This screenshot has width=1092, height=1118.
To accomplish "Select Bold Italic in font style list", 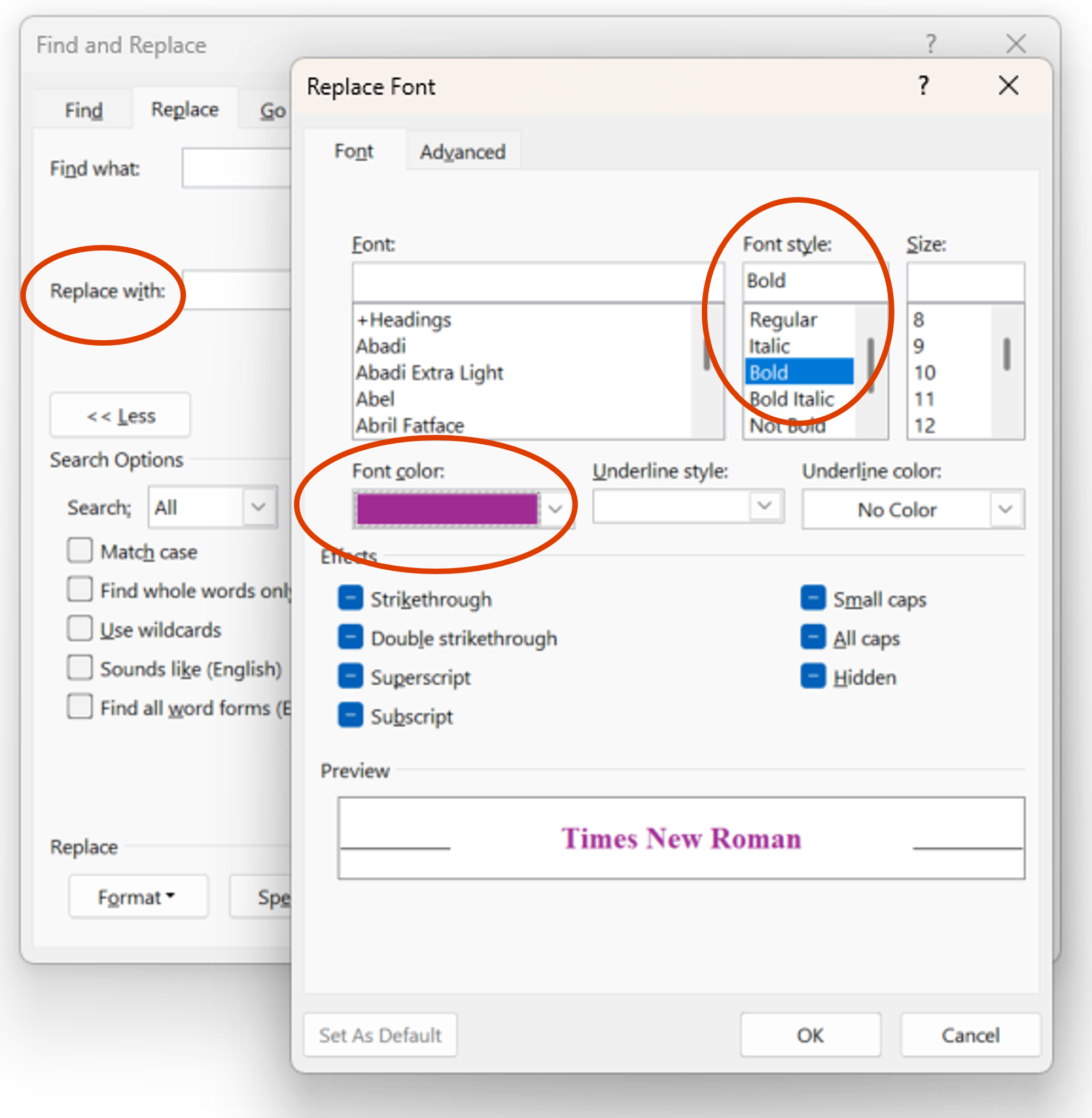I will [x=791, y=399].
